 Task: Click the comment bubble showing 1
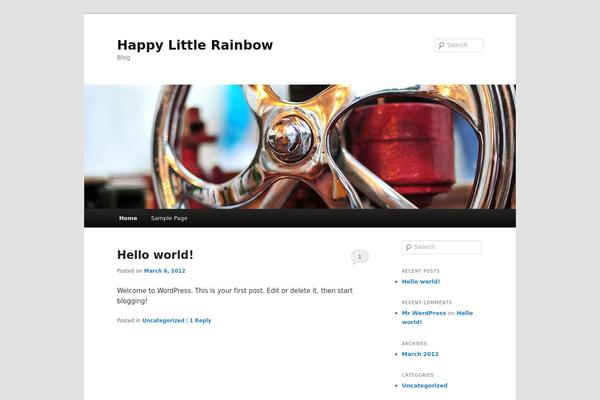[359, 257]
